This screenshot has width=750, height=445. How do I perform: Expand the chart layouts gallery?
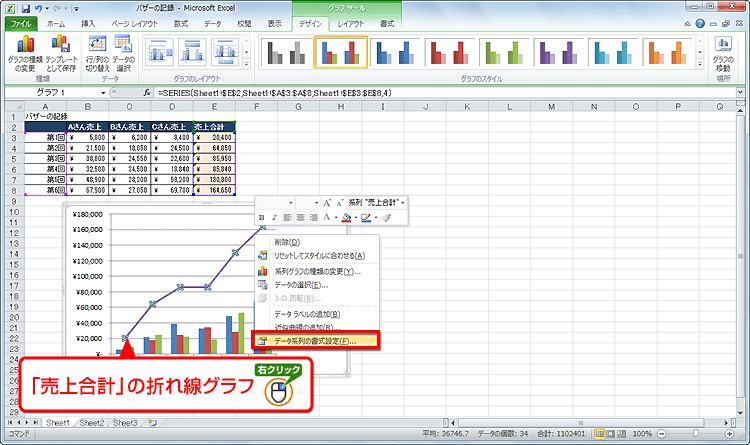click(246, 64)
